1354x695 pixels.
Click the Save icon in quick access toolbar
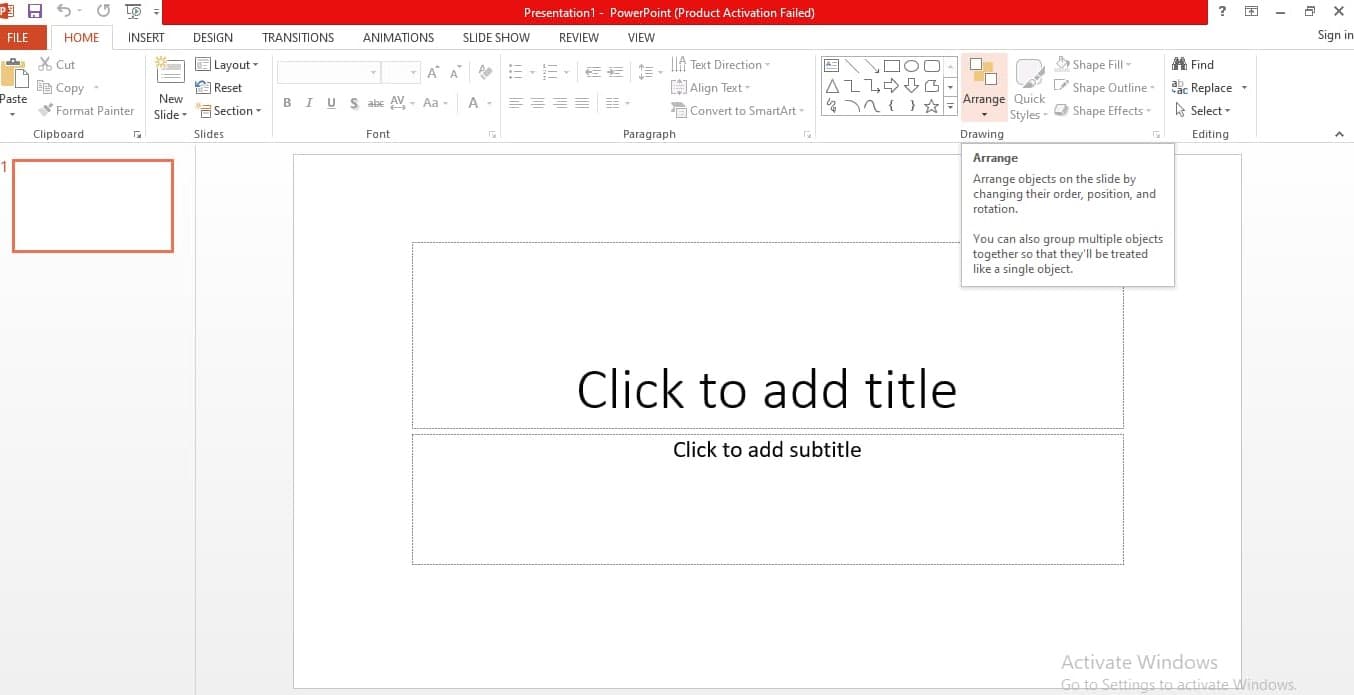35,11
